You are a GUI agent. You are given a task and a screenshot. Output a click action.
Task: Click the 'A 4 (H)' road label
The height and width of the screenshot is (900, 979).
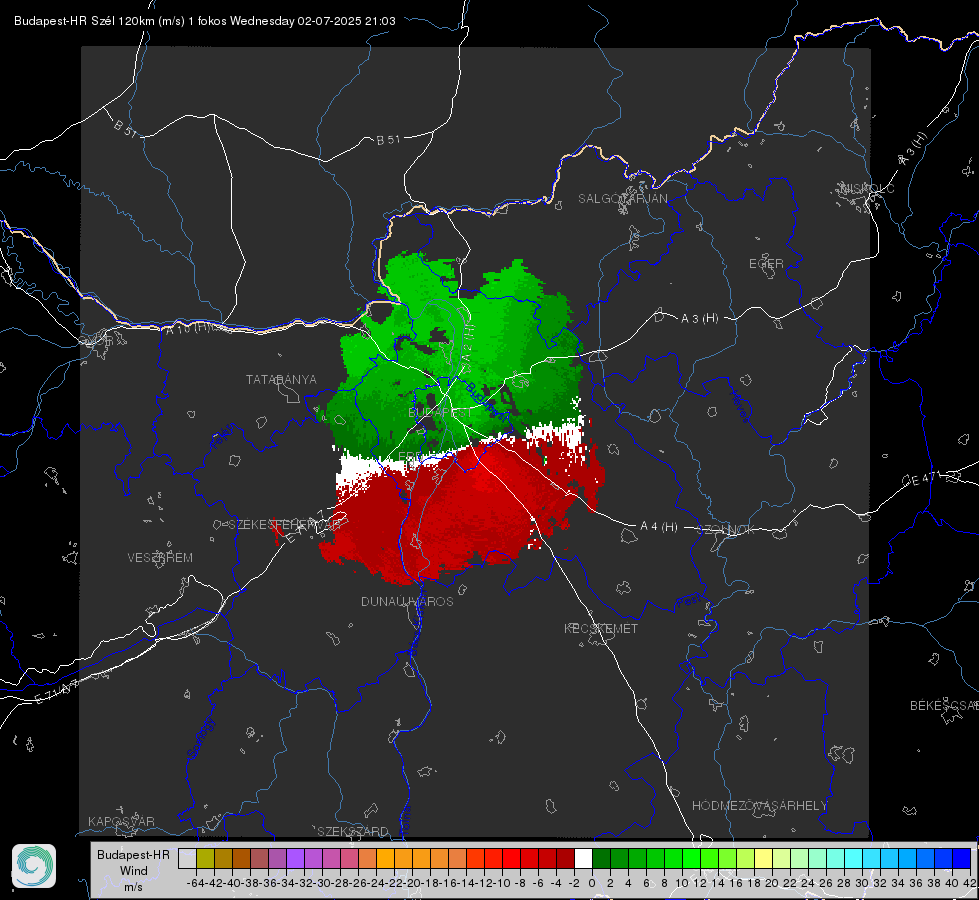[x=659, y=526]
